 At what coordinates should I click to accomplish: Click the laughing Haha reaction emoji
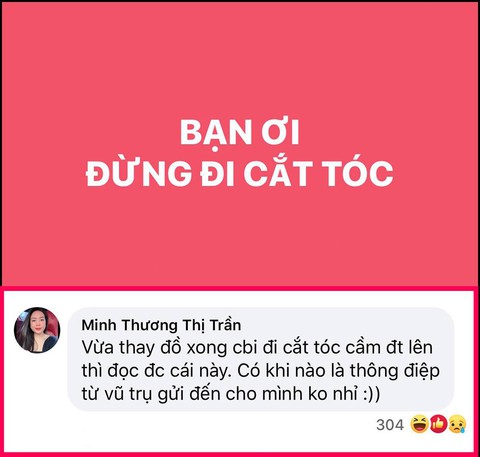pos(420,424)
